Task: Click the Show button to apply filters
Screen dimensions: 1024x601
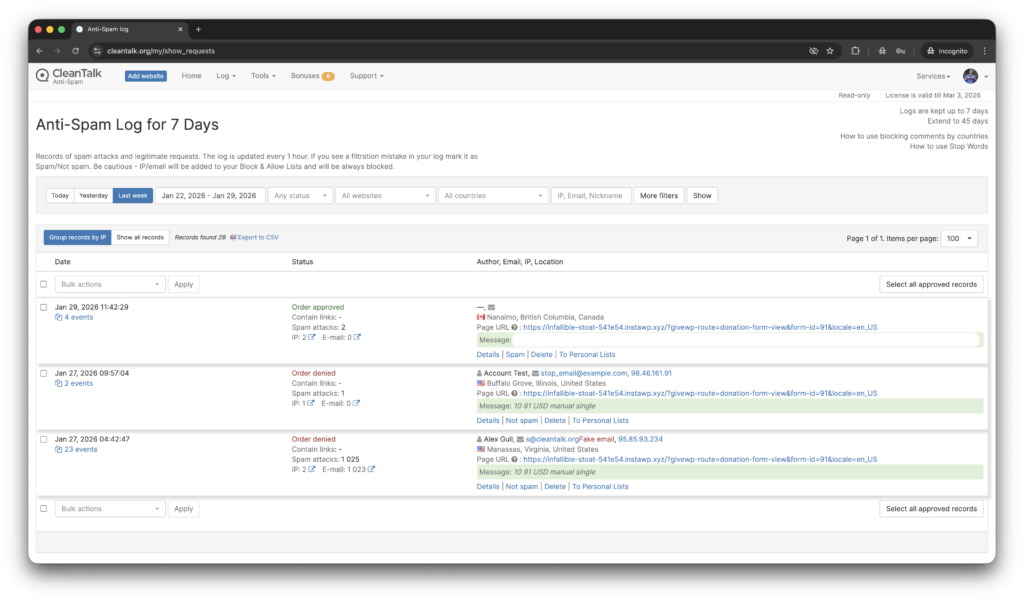Action: 701,195
